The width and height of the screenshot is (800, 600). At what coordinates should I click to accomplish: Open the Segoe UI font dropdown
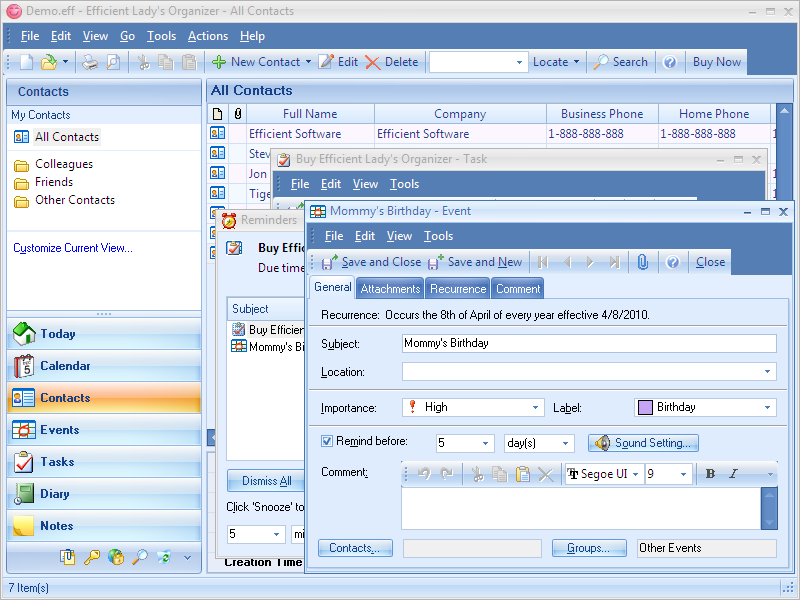601,474
